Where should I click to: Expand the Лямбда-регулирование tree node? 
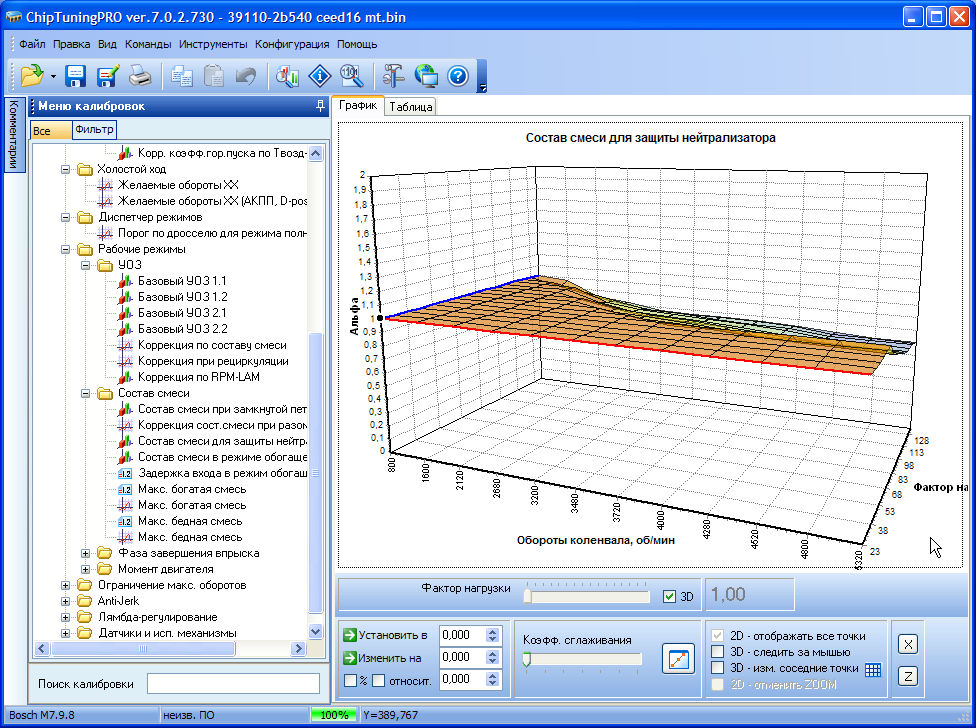67,617
